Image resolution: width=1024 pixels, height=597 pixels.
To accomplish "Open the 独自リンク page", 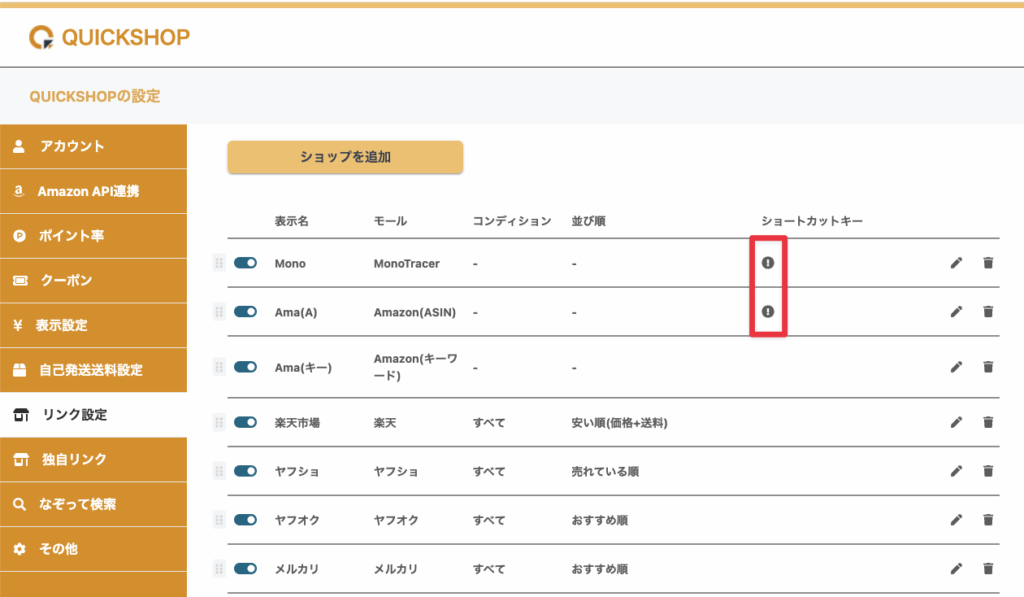I will pos(93,460).
